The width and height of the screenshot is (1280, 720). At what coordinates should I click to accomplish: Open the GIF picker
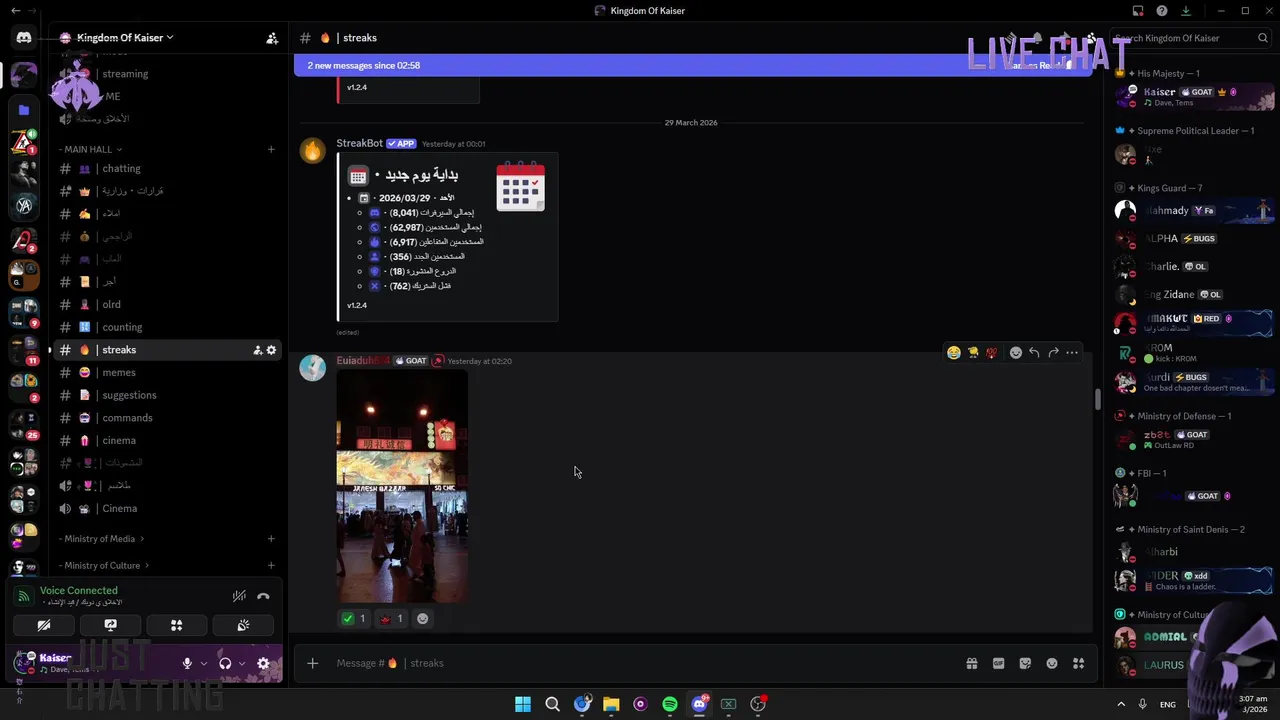coord(998,663)
